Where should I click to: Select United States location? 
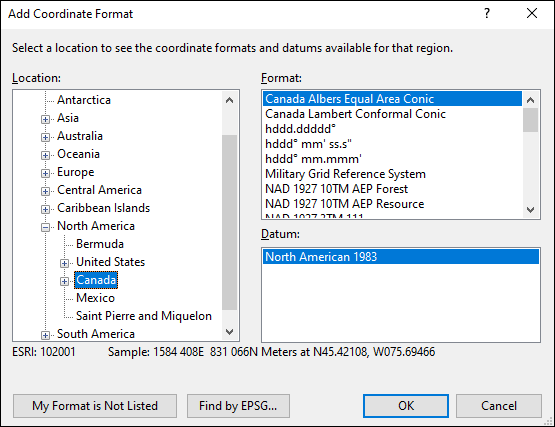[x=110, y=262]
